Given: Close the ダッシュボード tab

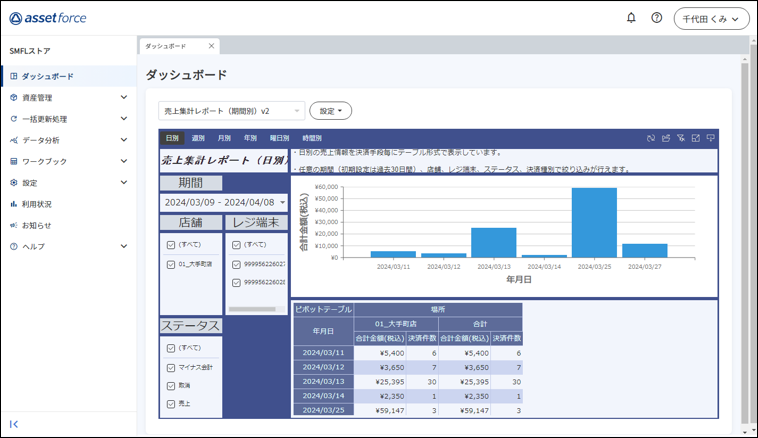Looking at the screenshot, I should [211, 46].
